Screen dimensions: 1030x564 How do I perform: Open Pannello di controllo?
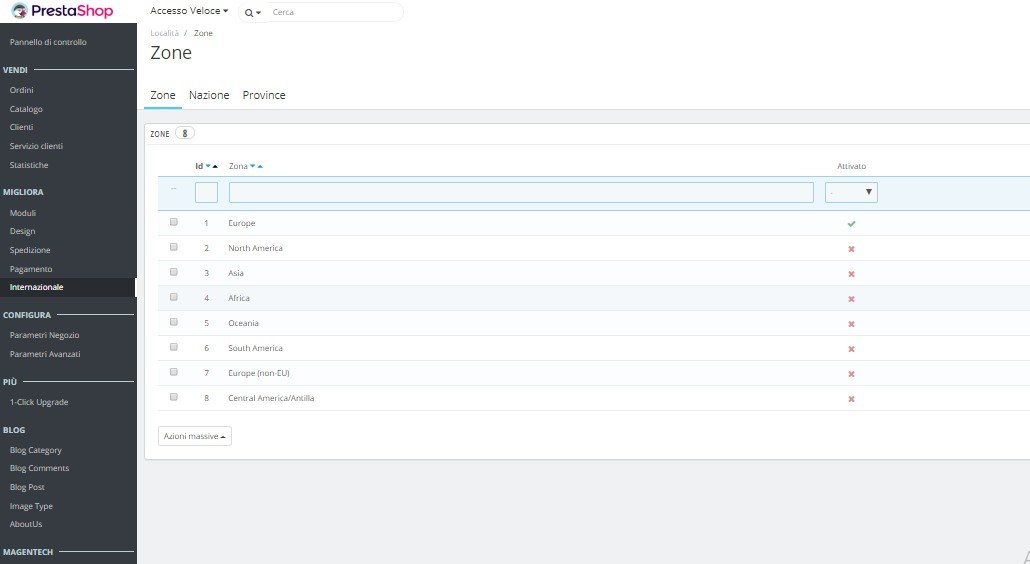point(48,42)
